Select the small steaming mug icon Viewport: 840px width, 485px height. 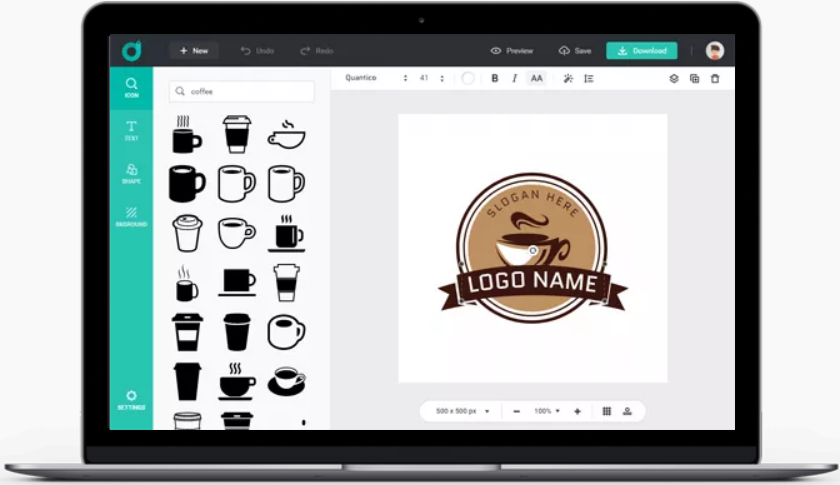point(186,283)
